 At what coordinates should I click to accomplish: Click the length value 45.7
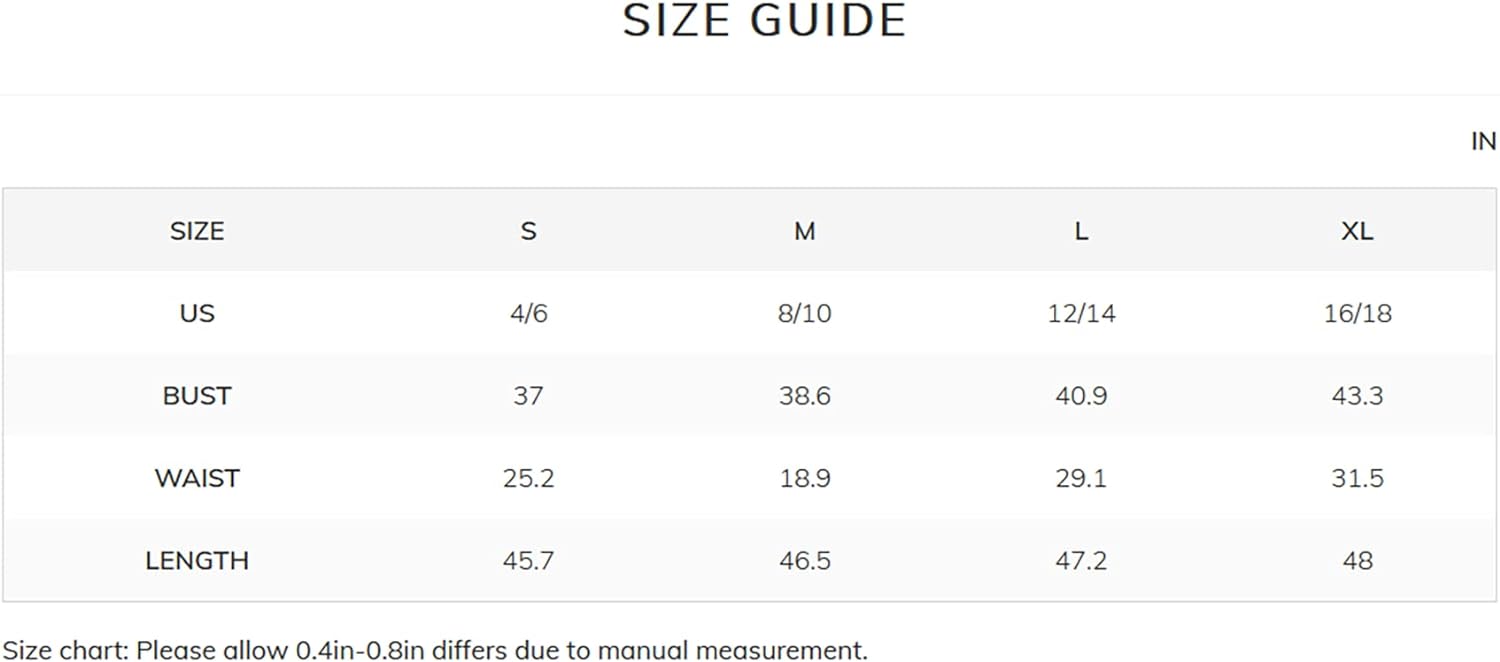[528, 561]
